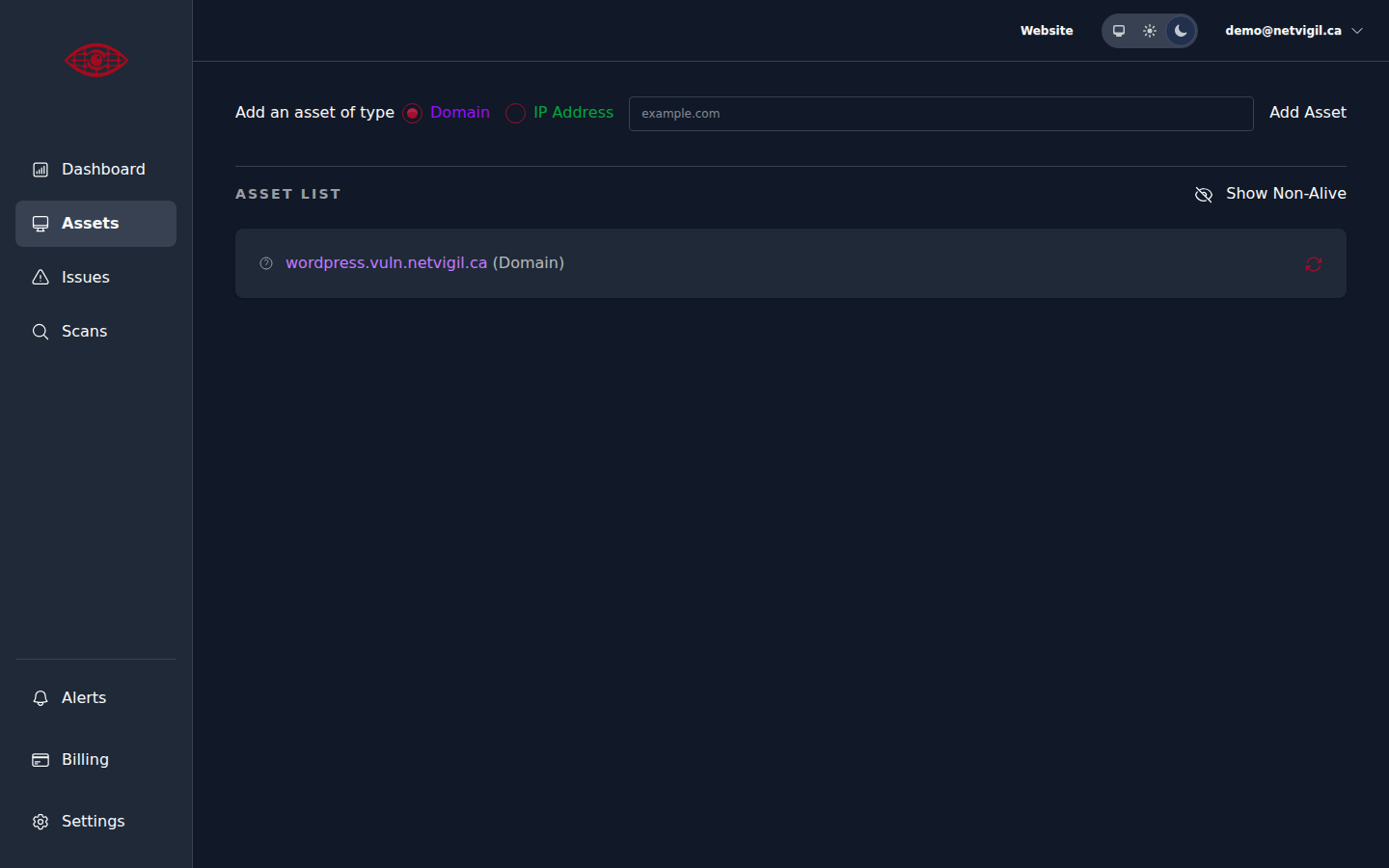
Task: Open the Scans page
Action: (x=95, y=332)
